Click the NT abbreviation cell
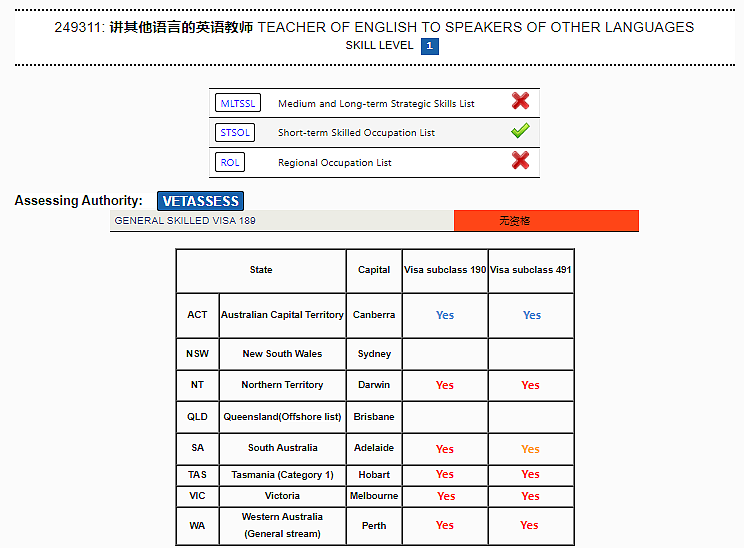Viewport: 744px width, 548px height. [x=197, y=385]
